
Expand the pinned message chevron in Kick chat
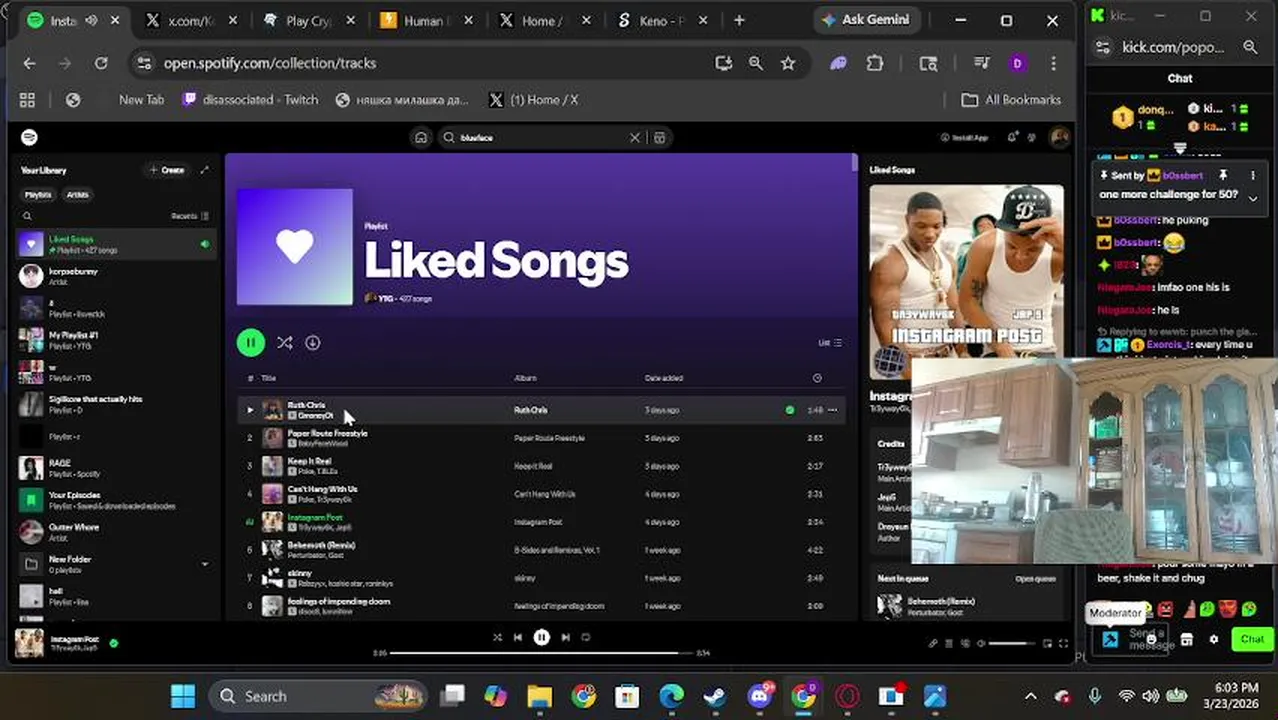(x=1253, y=198)
